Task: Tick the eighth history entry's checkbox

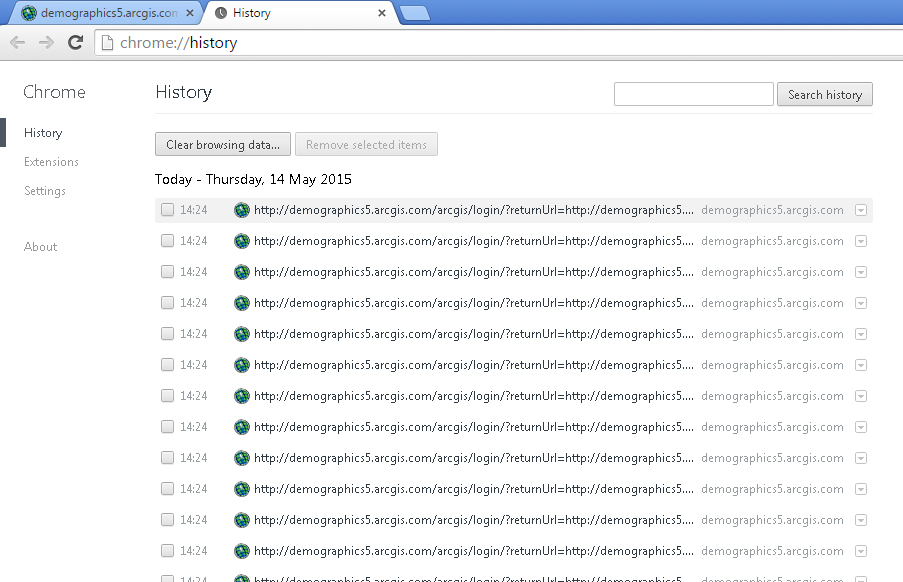Action: pyautogui.click(x=167, y=427)
